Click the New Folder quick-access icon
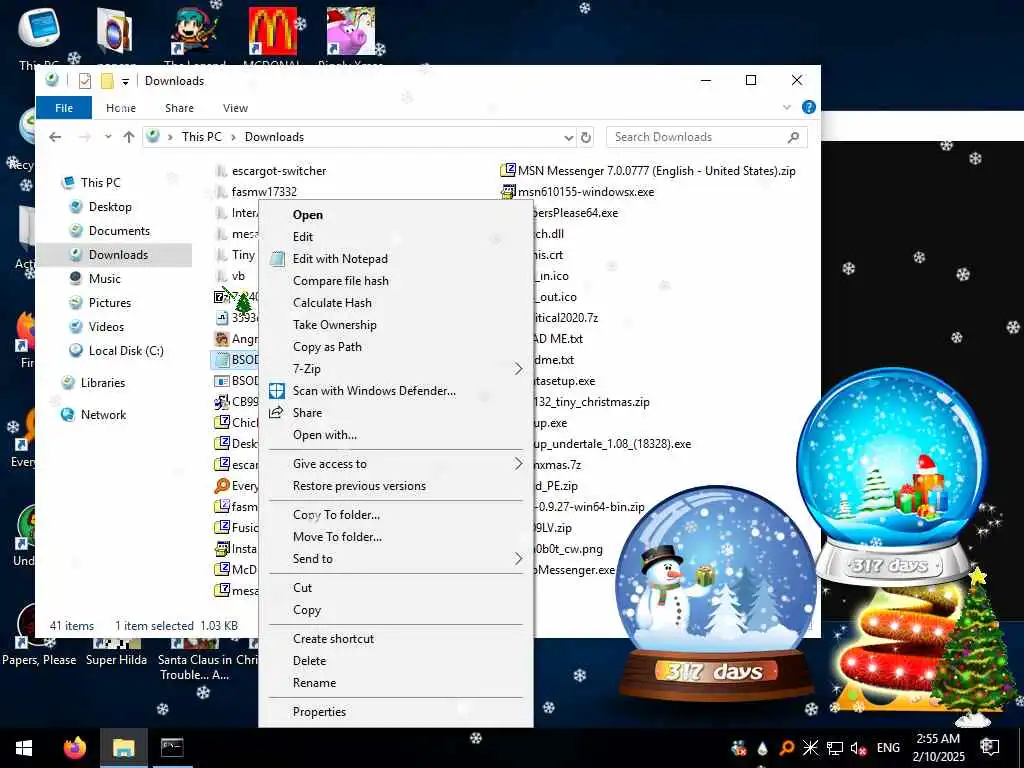The image size is (1024, 768). pyautogui.click(x=107, y=81)
